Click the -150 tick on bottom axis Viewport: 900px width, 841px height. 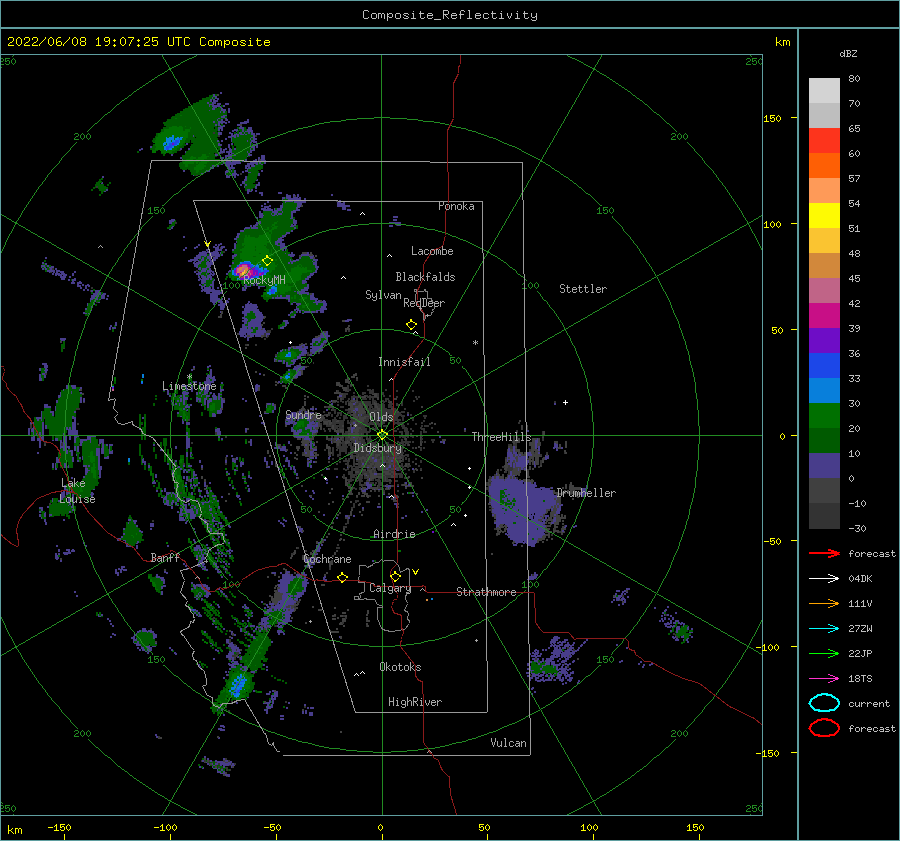point(59,827)
